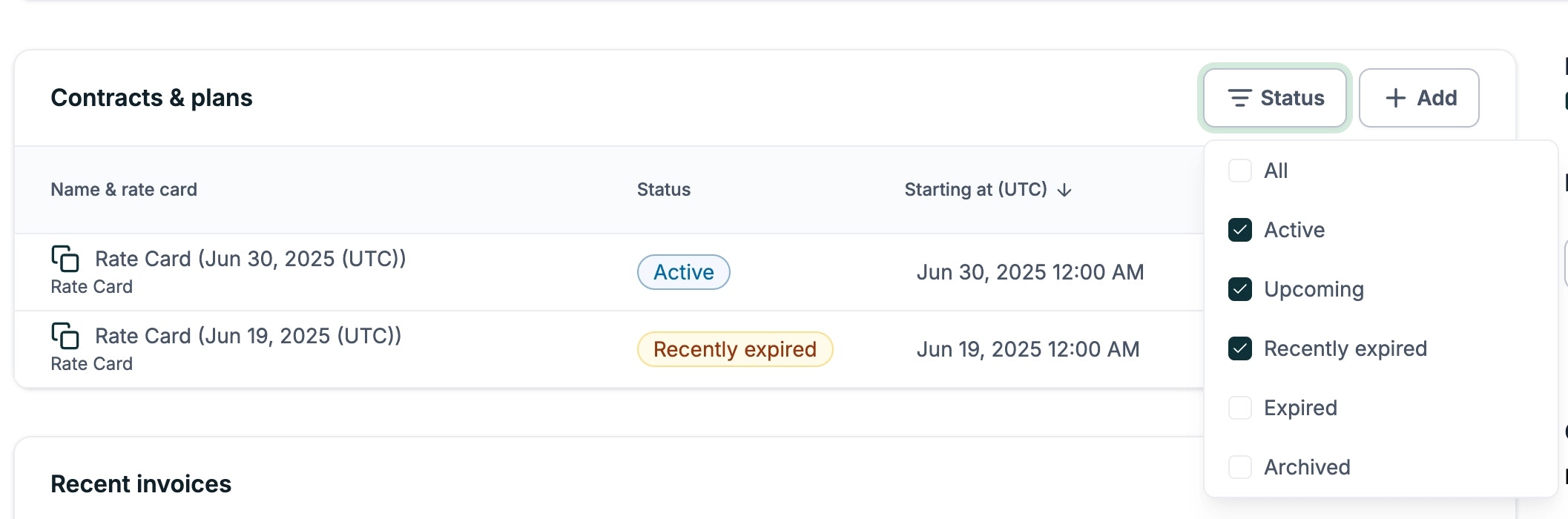Screen dimensions: 1568x519
Task: Open the Add menu
Action: point(1419,97)
